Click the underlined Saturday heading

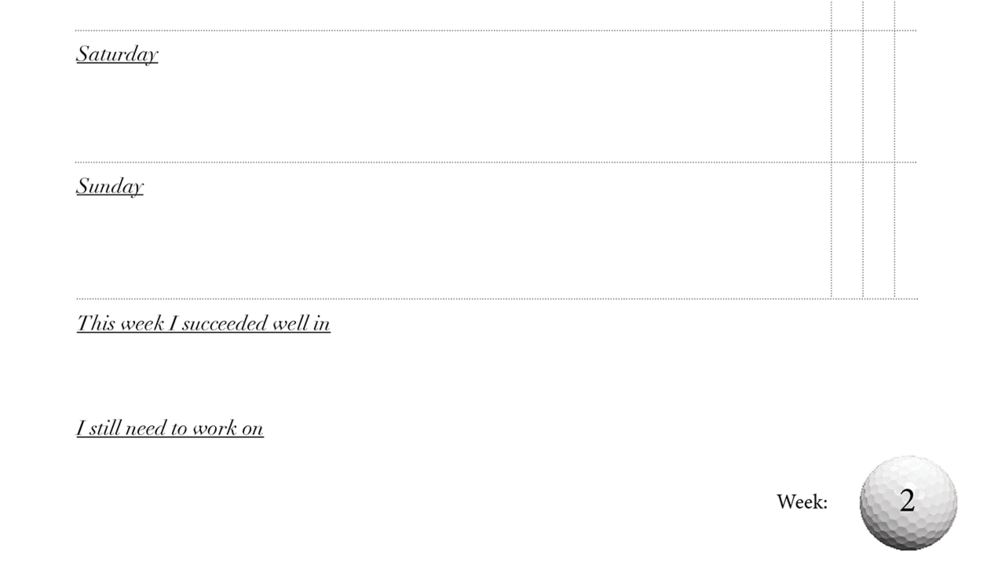point(117,54)
